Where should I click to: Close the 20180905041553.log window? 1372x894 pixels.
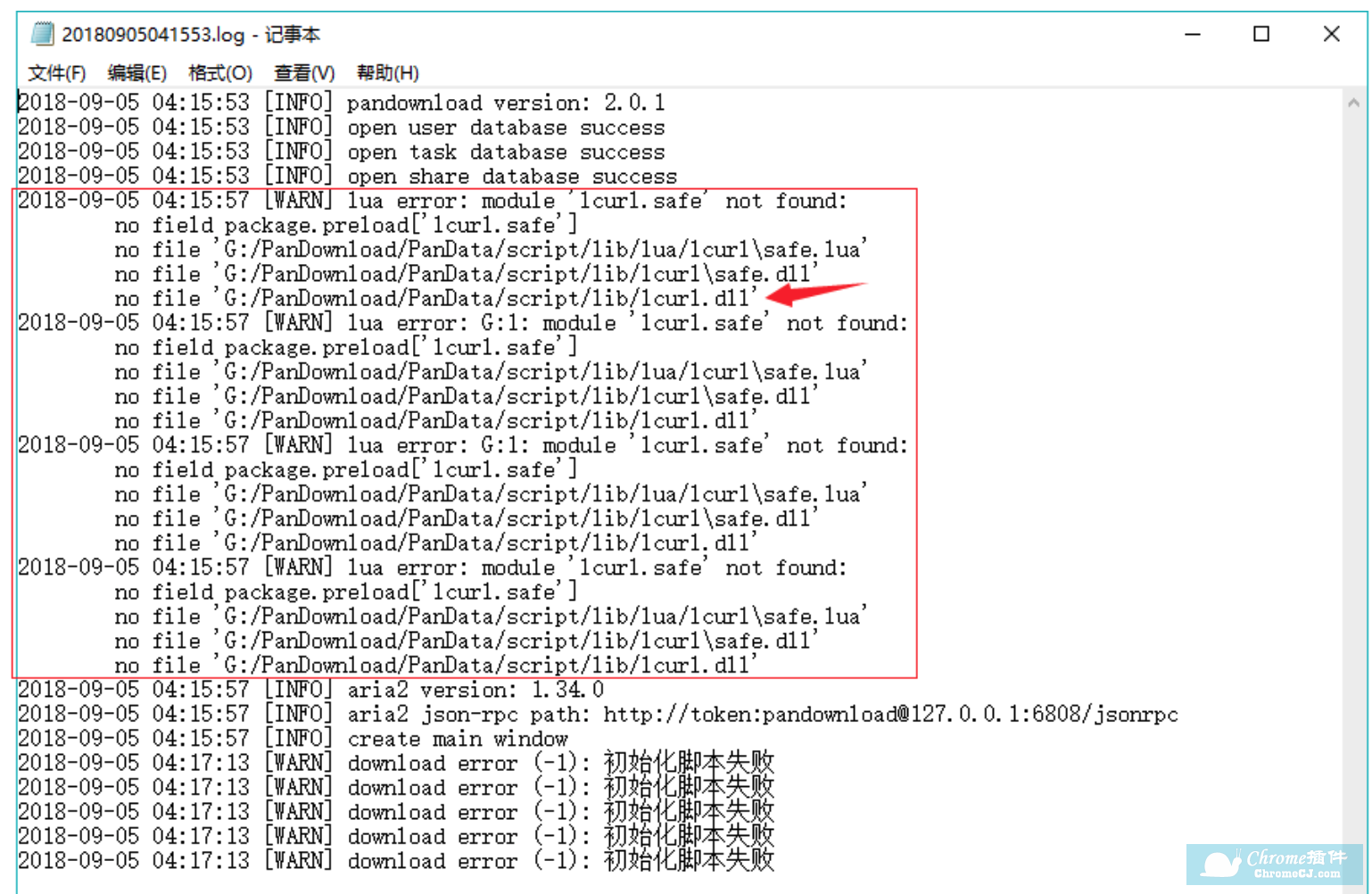(x=1331, y=34)
